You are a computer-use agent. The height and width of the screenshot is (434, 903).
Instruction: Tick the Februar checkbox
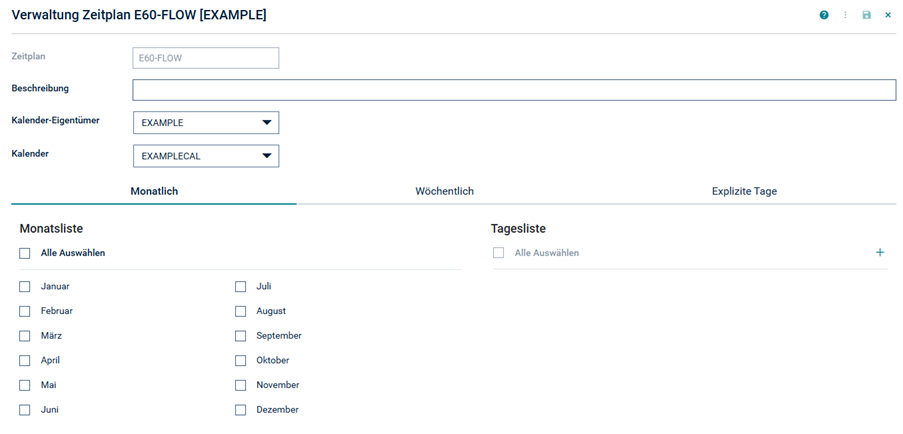click(x=25, y=311)
